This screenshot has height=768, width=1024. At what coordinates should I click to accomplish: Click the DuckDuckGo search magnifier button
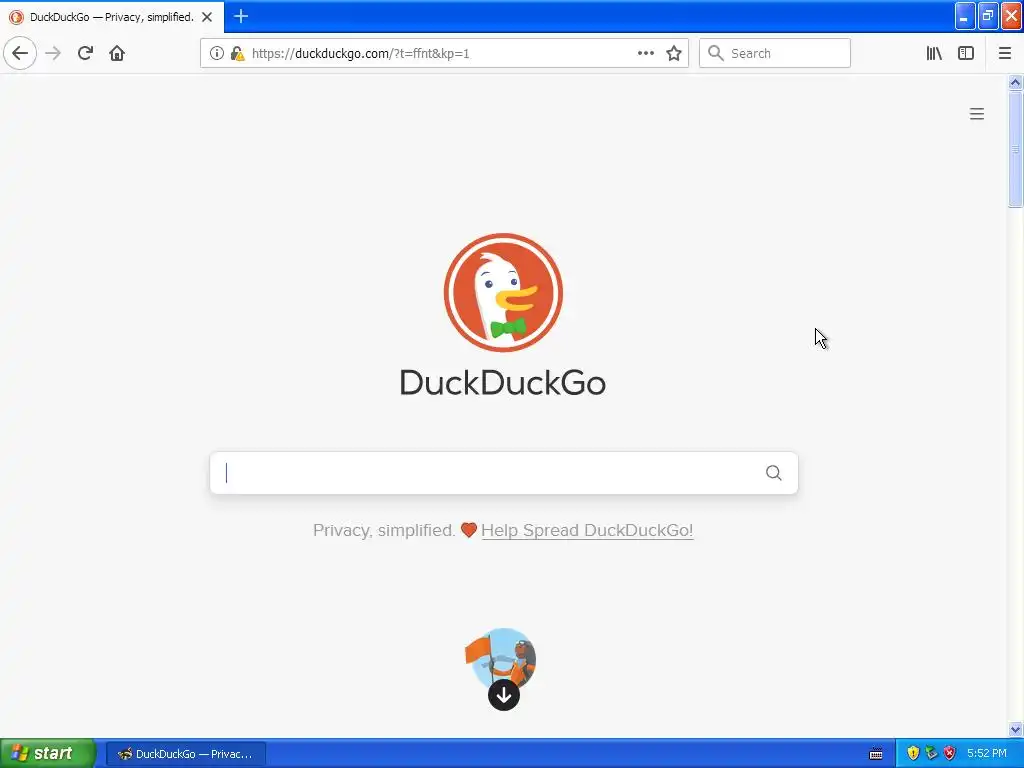click(x=773, y=472)
